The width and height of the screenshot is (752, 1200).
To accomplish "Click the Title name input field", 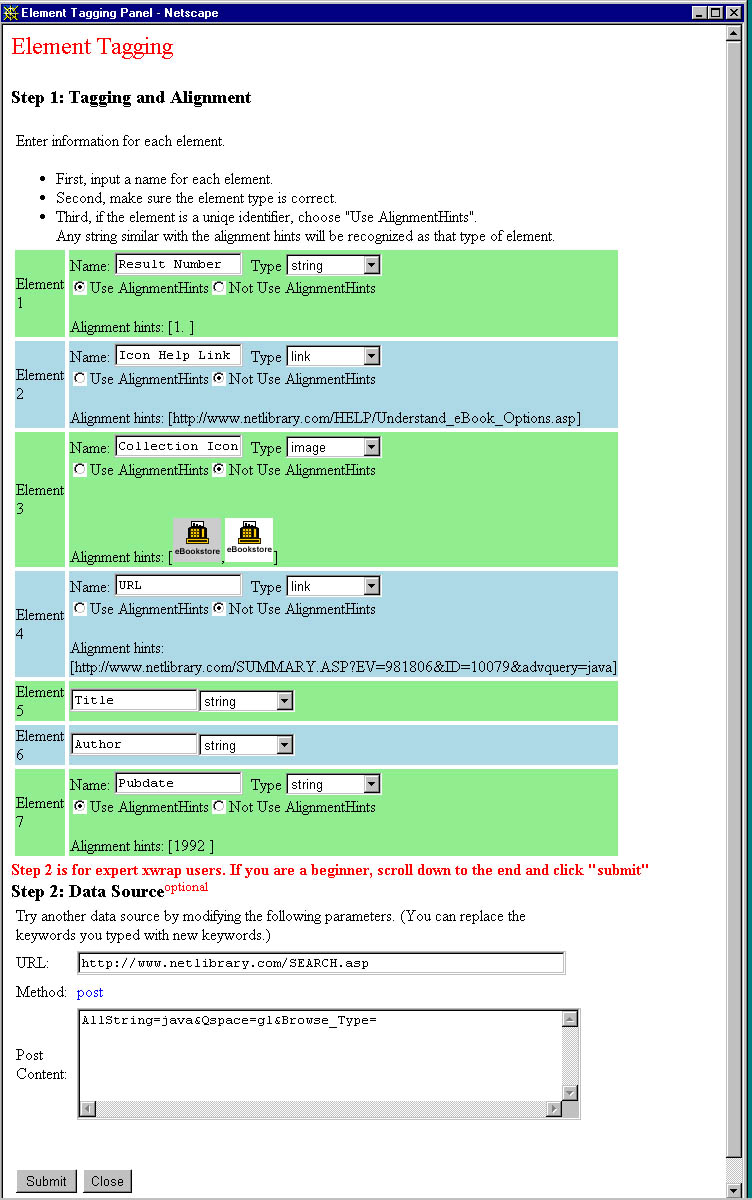I will pyautogui.click(x=134, y=701).
